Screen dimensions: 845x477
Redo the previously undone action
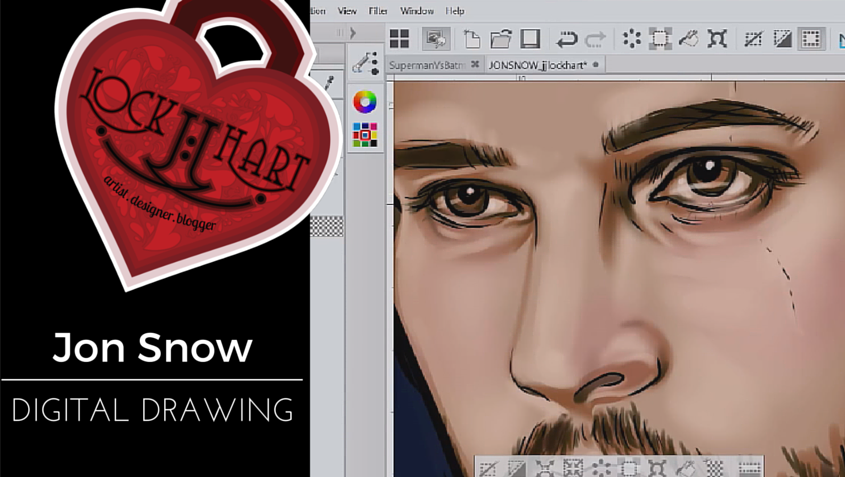(x=595, y=39)
